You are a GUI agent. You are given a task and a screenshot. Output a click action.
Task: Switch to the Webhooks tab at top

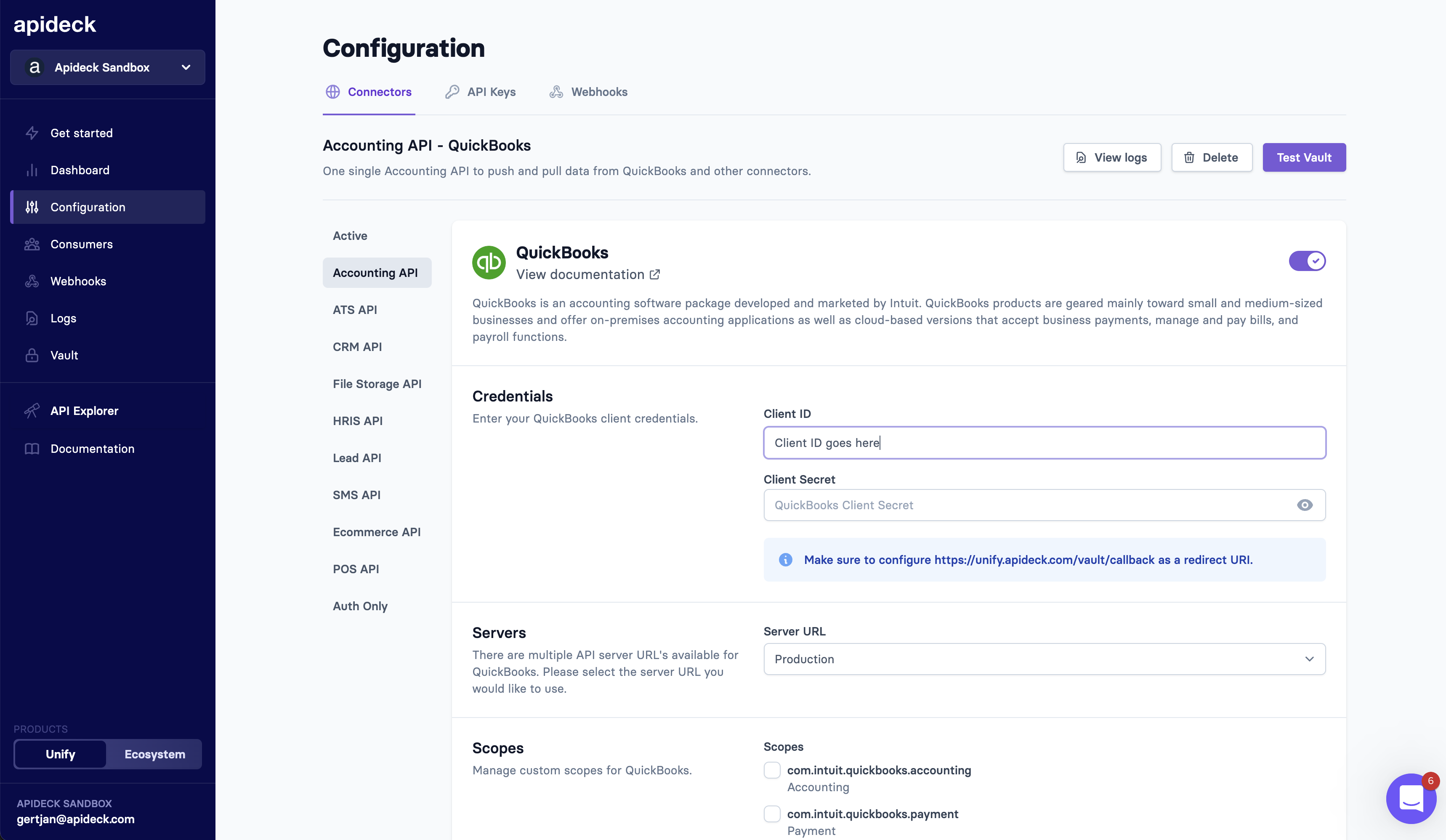588,92
